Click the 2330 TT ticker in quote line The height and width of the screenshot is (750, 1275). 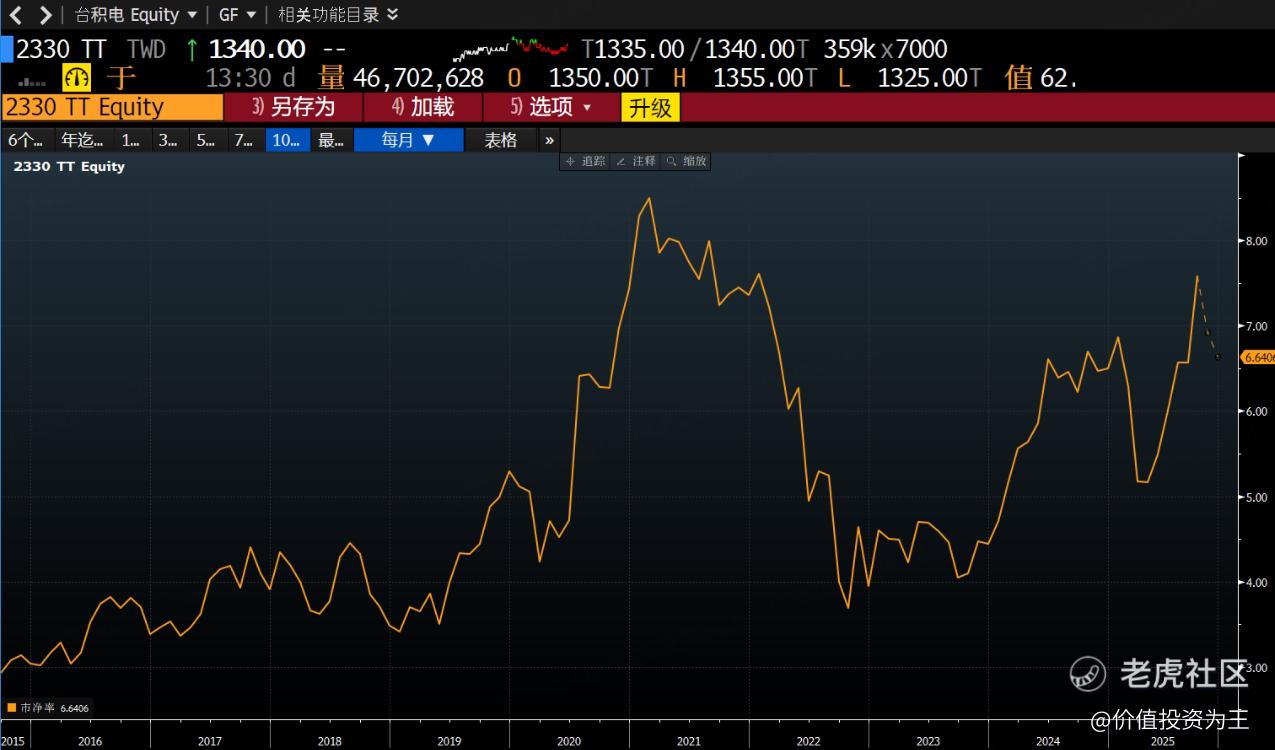61,48
